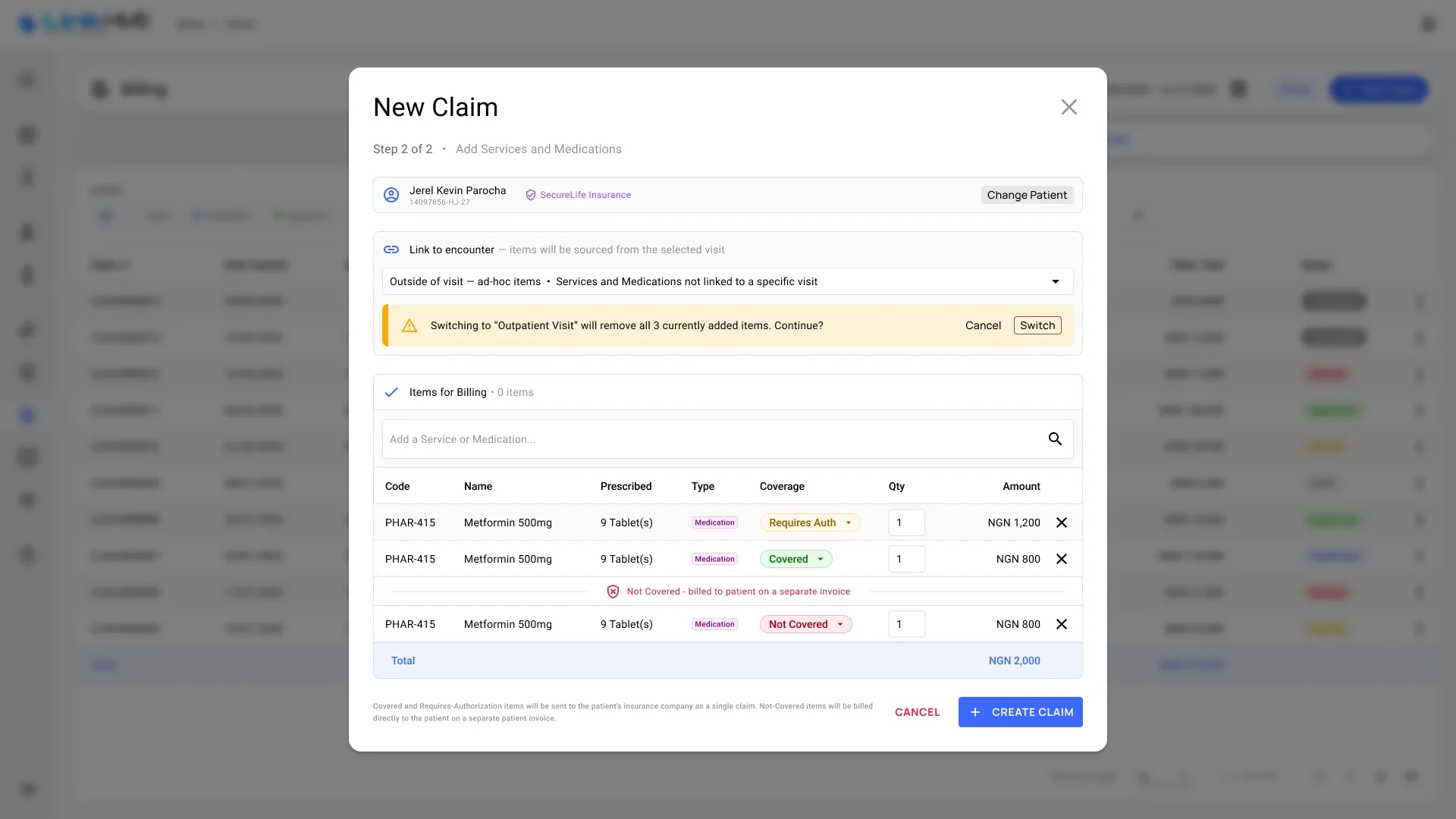The height and width of the screenshot is (819, 1456).
Task: Click the CREATE CLAIM button
Action: click(x=1020, y=712)
